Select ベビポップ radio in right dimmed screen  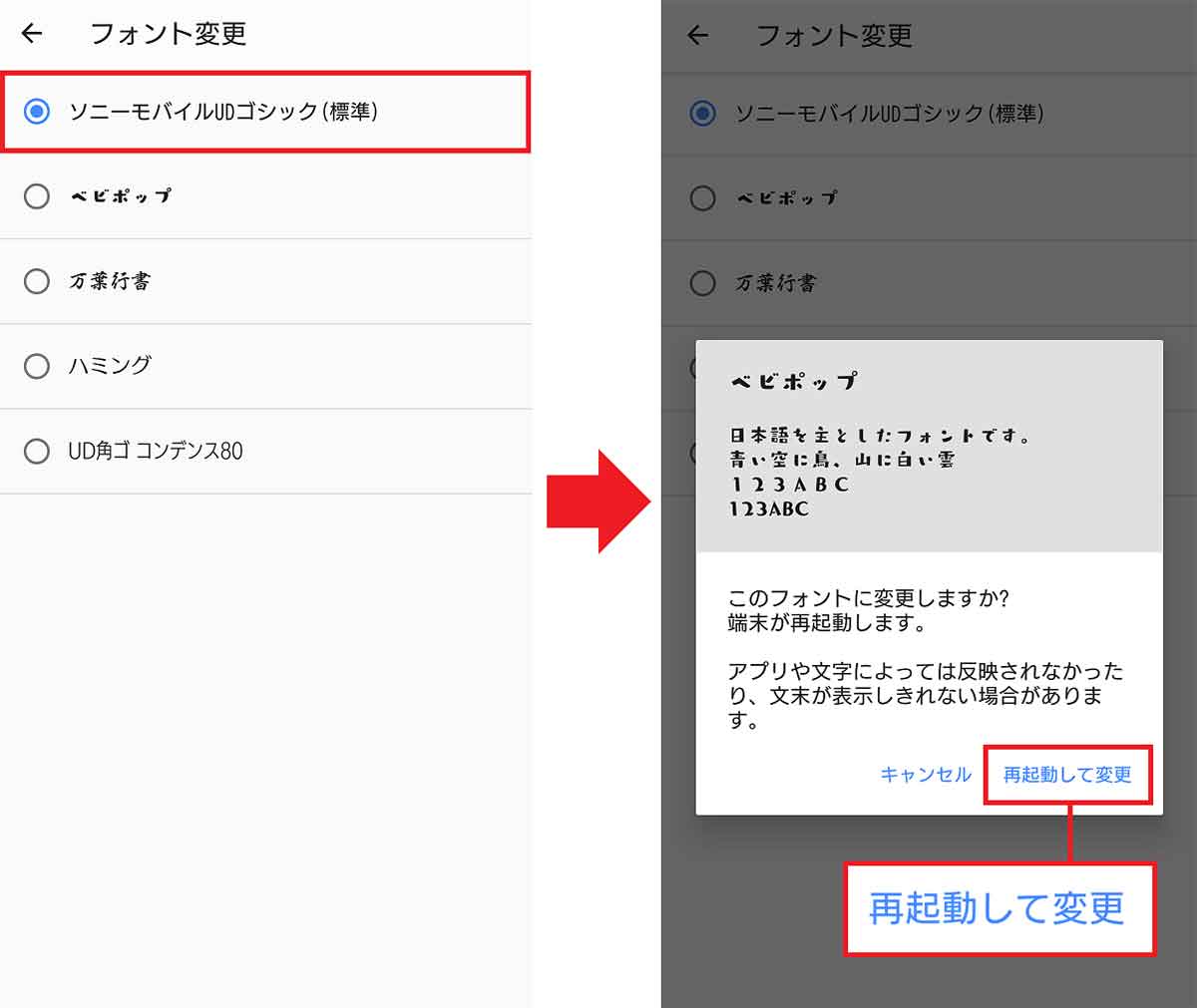pyautogui.click(x=703, y=198)
